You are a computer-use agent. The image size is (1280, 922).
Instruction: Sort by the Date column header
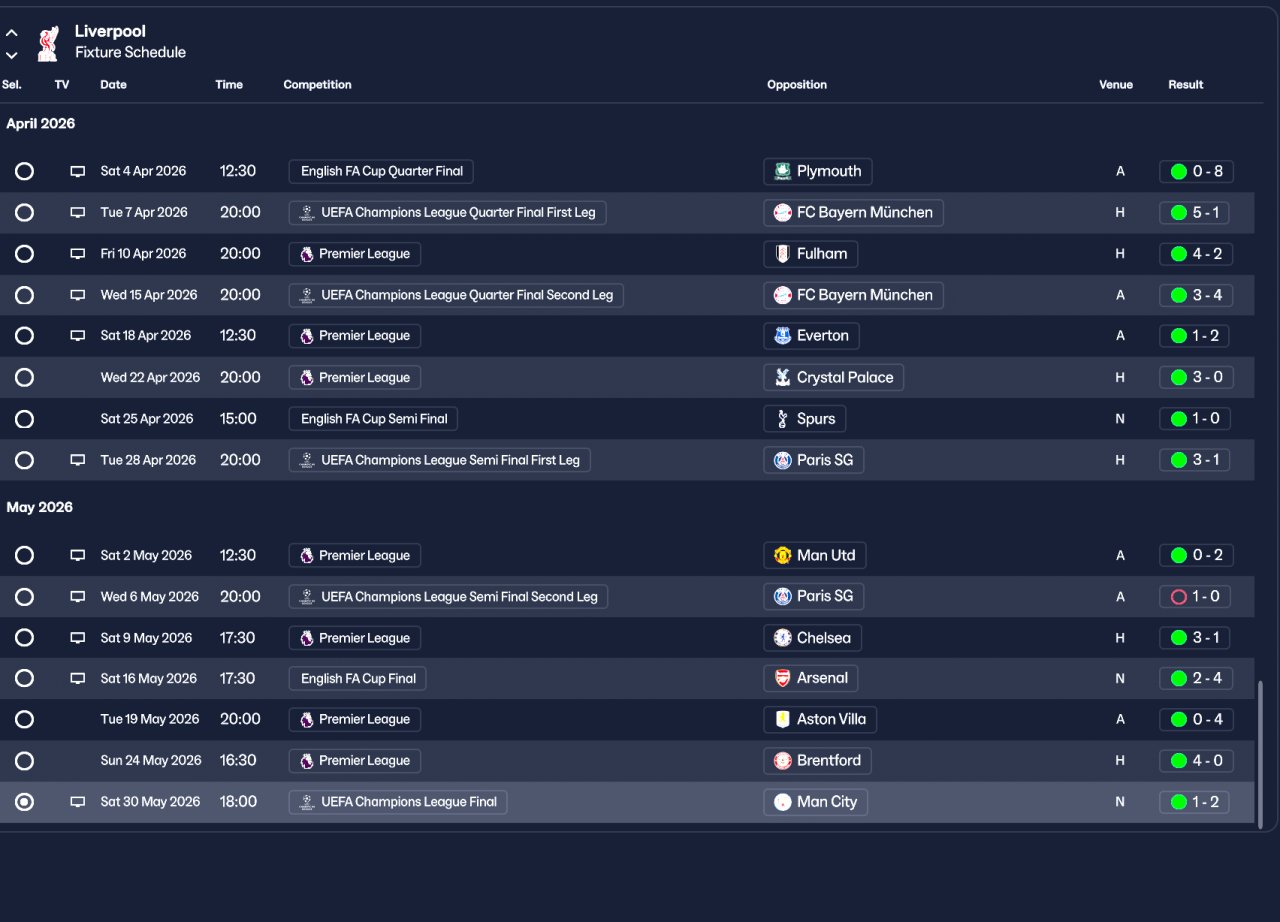pos(114,85)
